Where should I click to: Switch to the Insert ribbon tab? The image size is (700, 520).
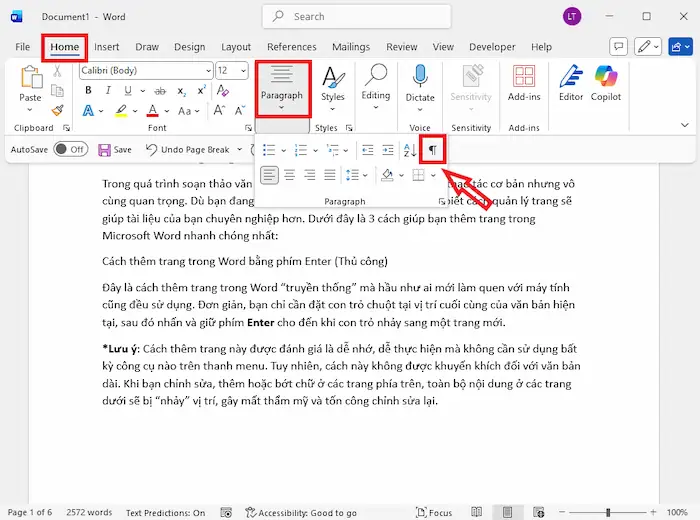(107, 47)
